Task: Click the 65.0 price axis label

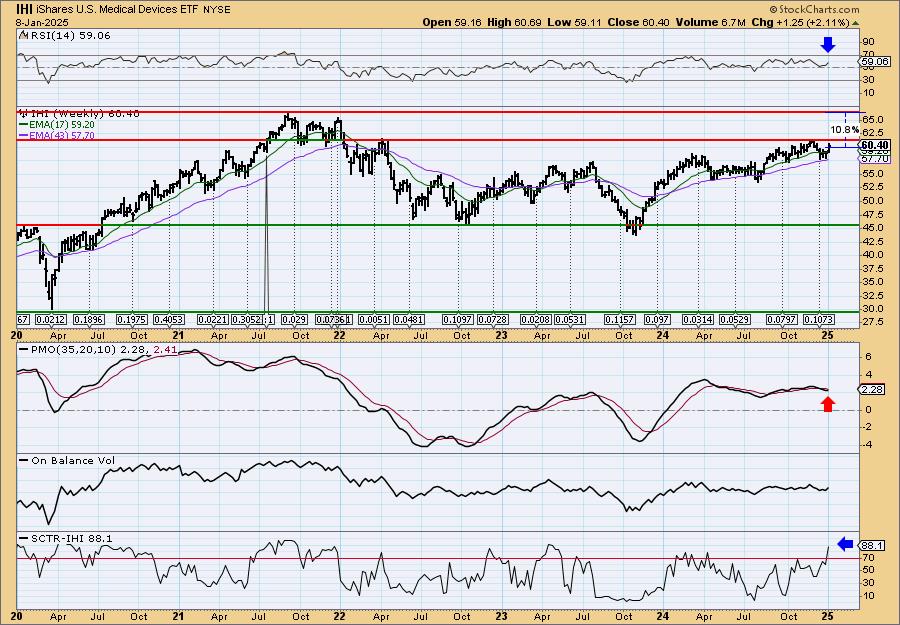Action: 871,119
